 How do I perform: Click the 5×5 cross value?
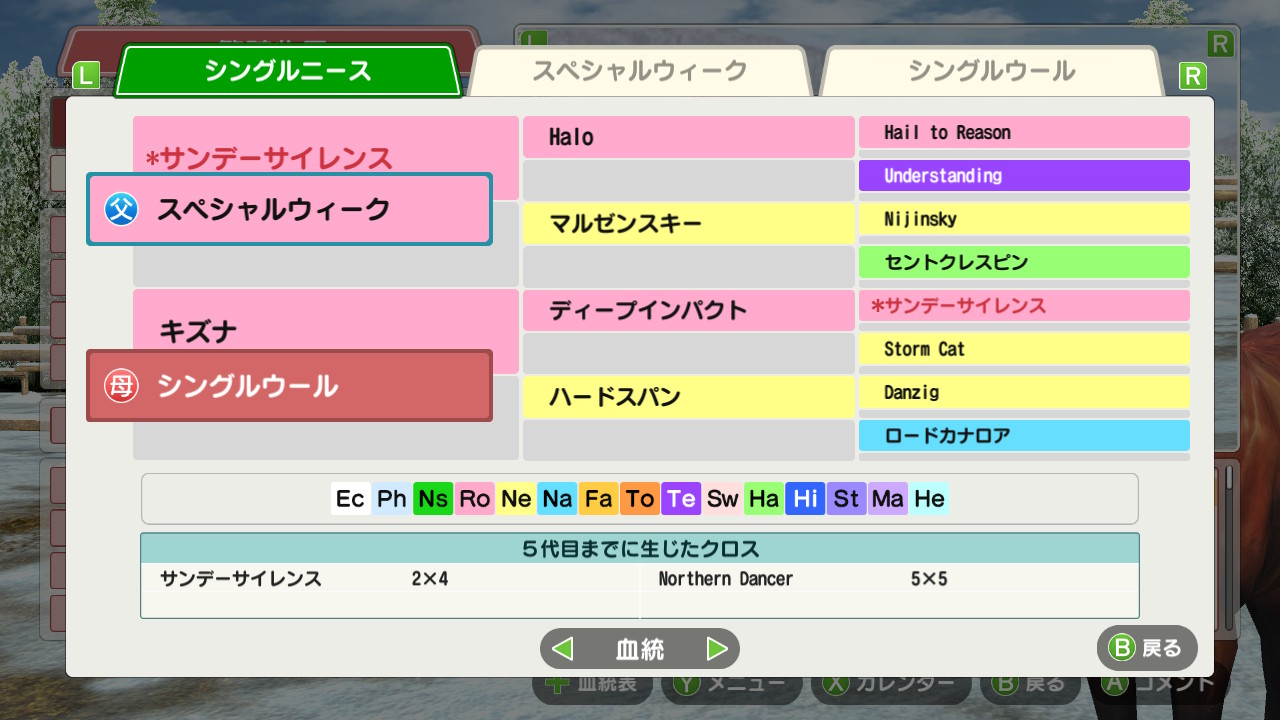[x=929, y=578]
